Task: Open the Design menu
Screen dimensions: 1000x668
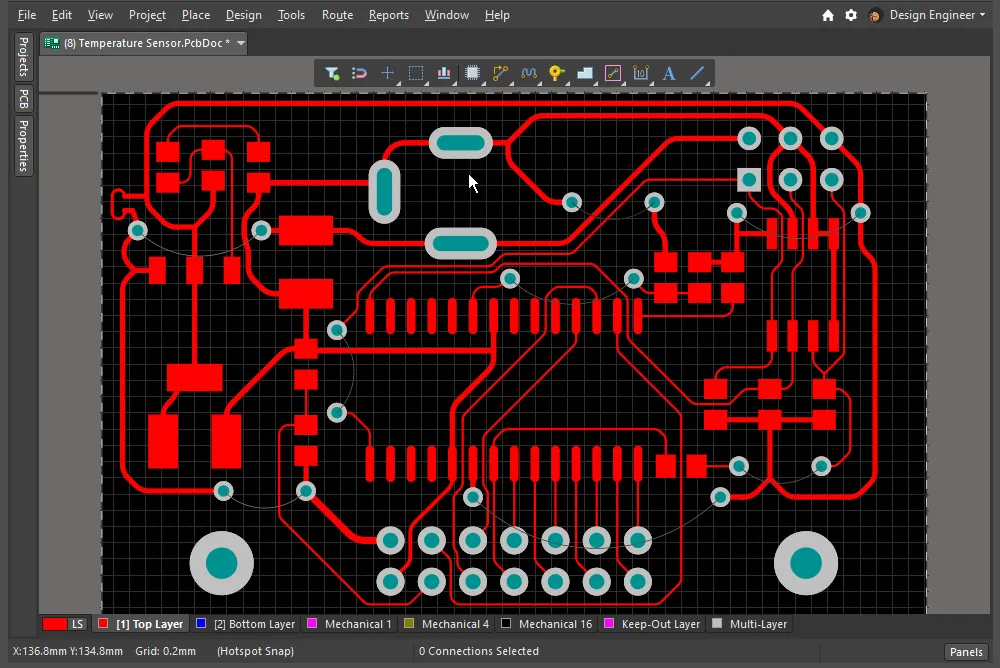Action: pyautogui.click(x=243, y=15)
